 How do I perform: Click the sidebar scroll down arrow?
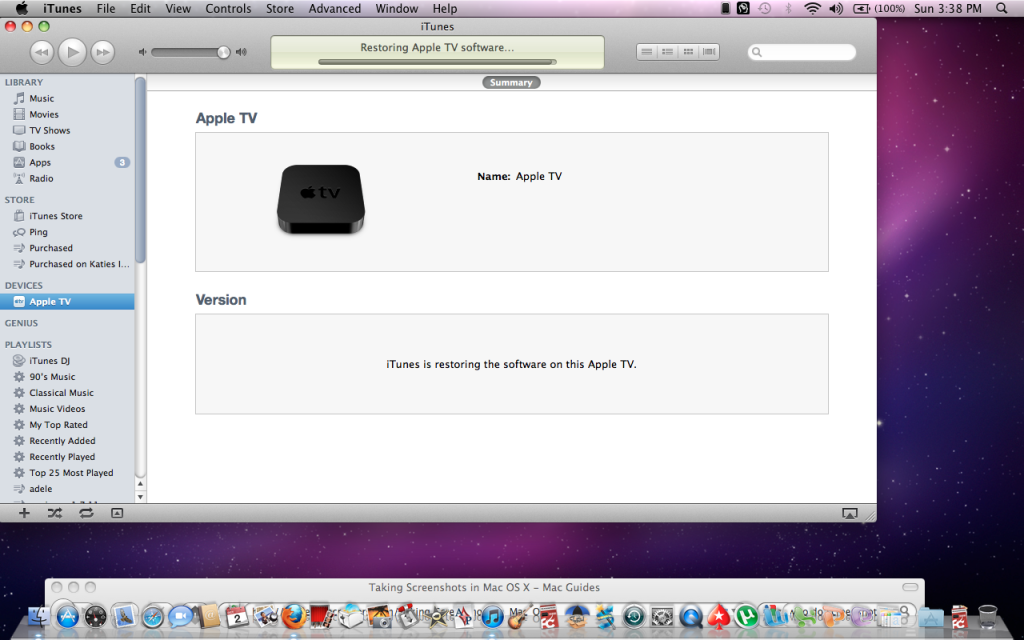pyautogui.click(x=140, y=496)
